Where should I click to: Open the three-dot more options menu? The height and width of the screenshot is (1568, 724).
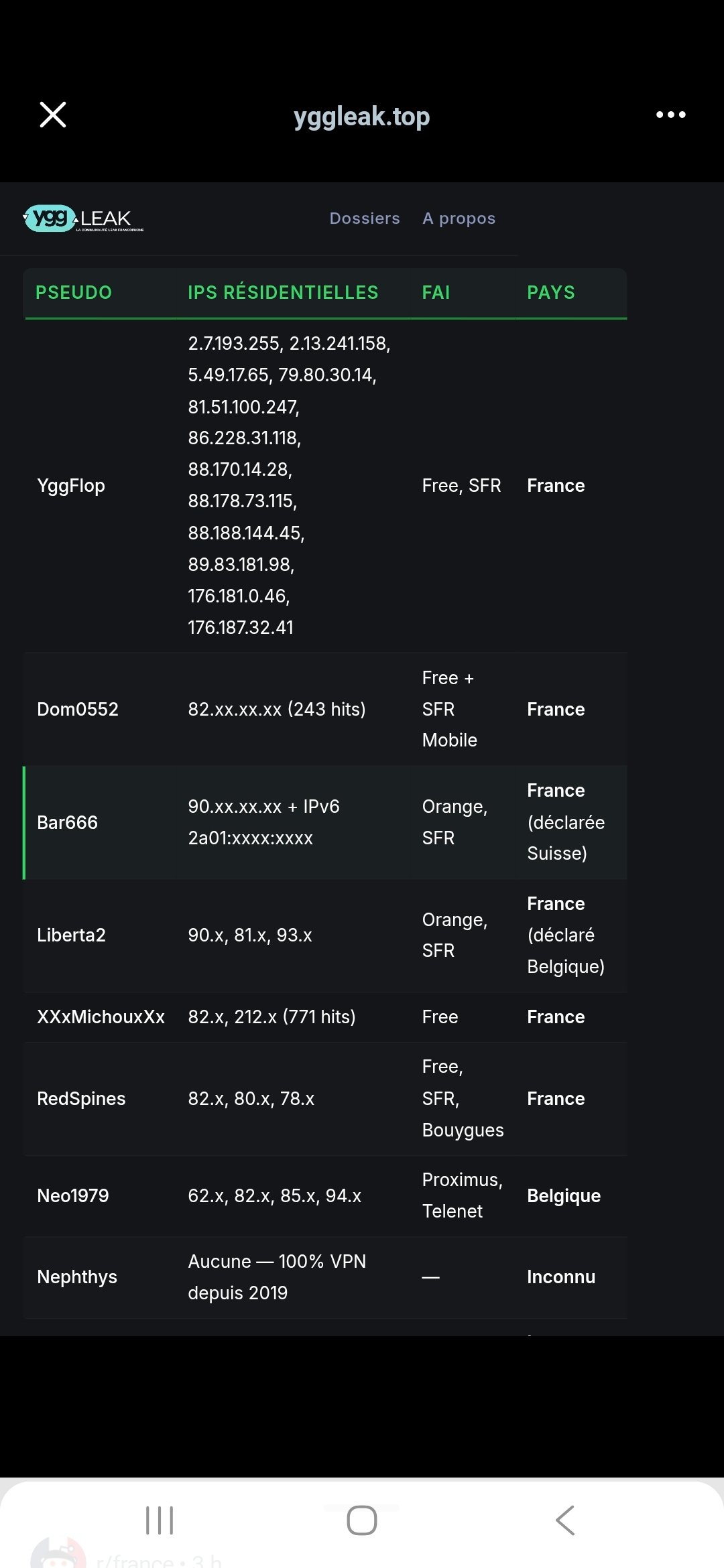[670, 115]
